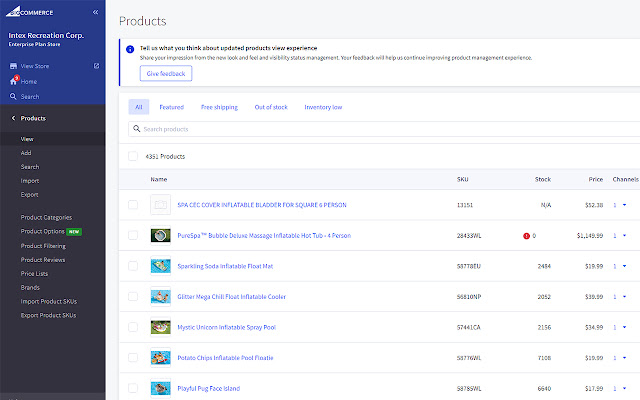Open store via external link icon
Image resolution: width=640 pixels, height=400 pixels.
pos(96,66)
